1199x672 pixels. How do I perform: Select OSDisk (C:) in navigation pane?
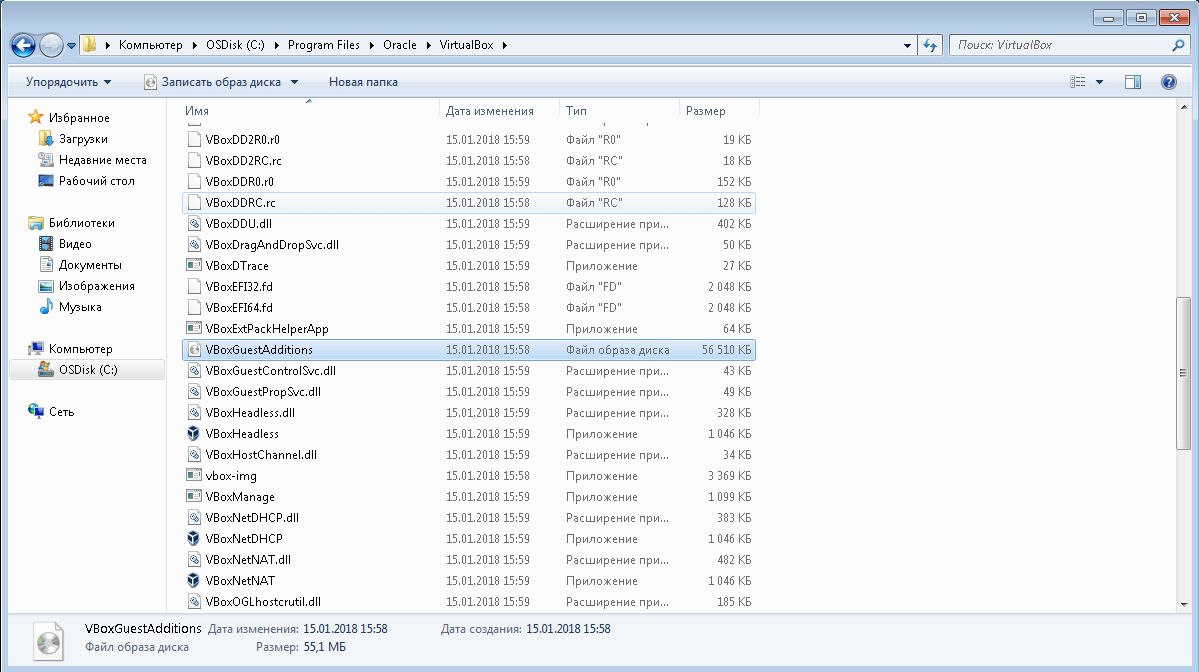(x=88, y=370)
